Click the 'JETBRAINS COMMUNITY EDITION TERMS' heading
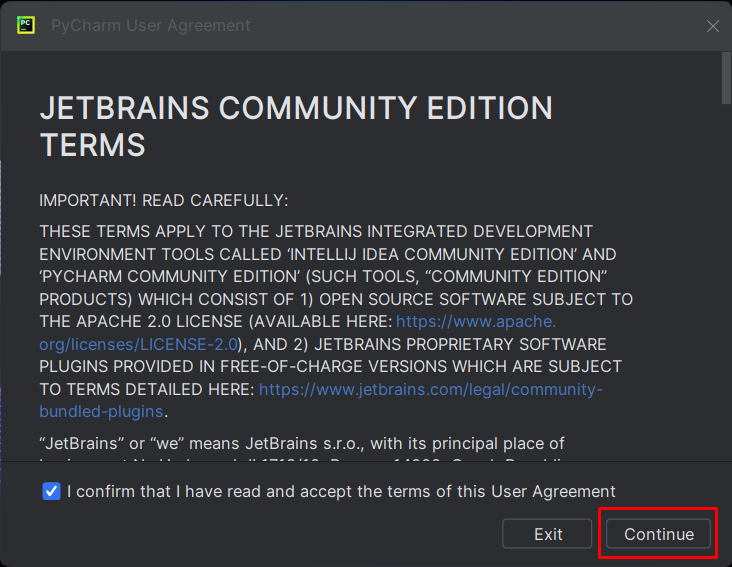Image resolution: width=732 pixels, height=567 pixels. point(296,126)
